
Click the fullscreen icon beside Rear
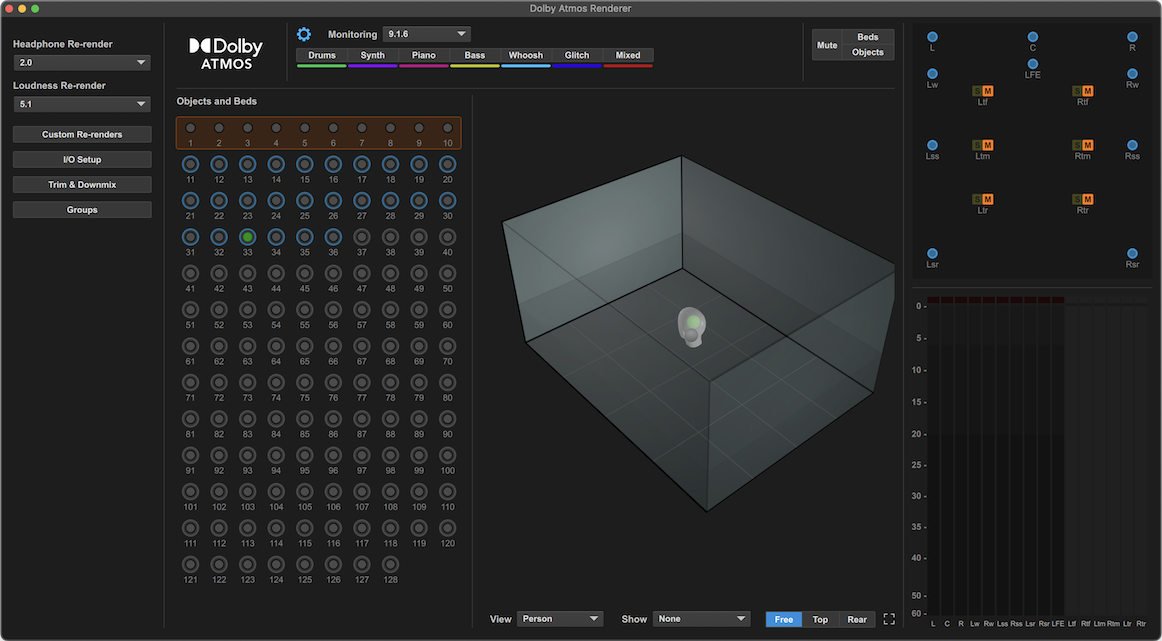(x=889, y=620)
